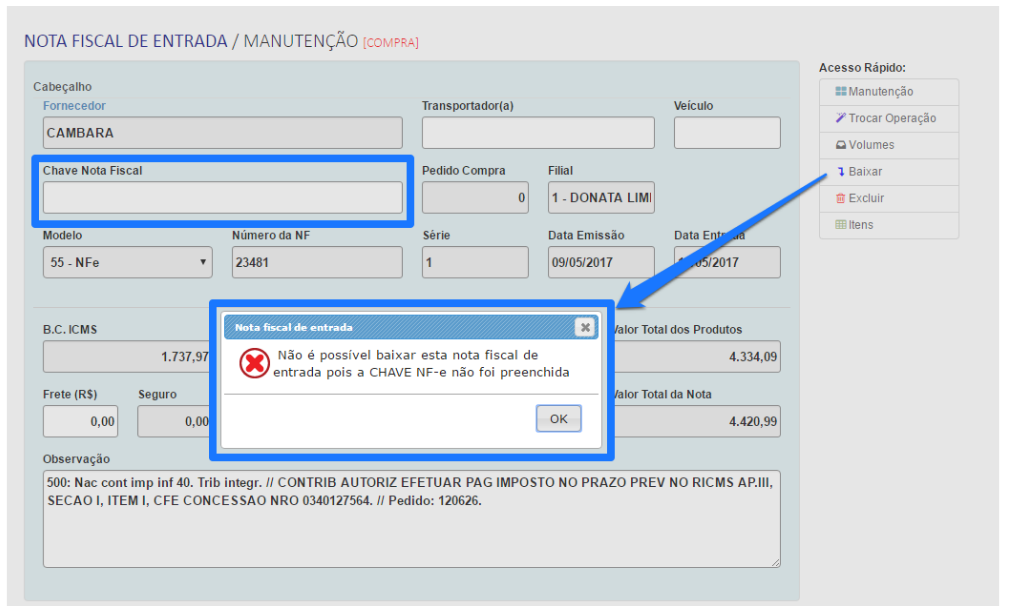Click the Volumes icon in quick access
Image resolution: width=1012 pixels, height=613 pixels.
[841, 145]
